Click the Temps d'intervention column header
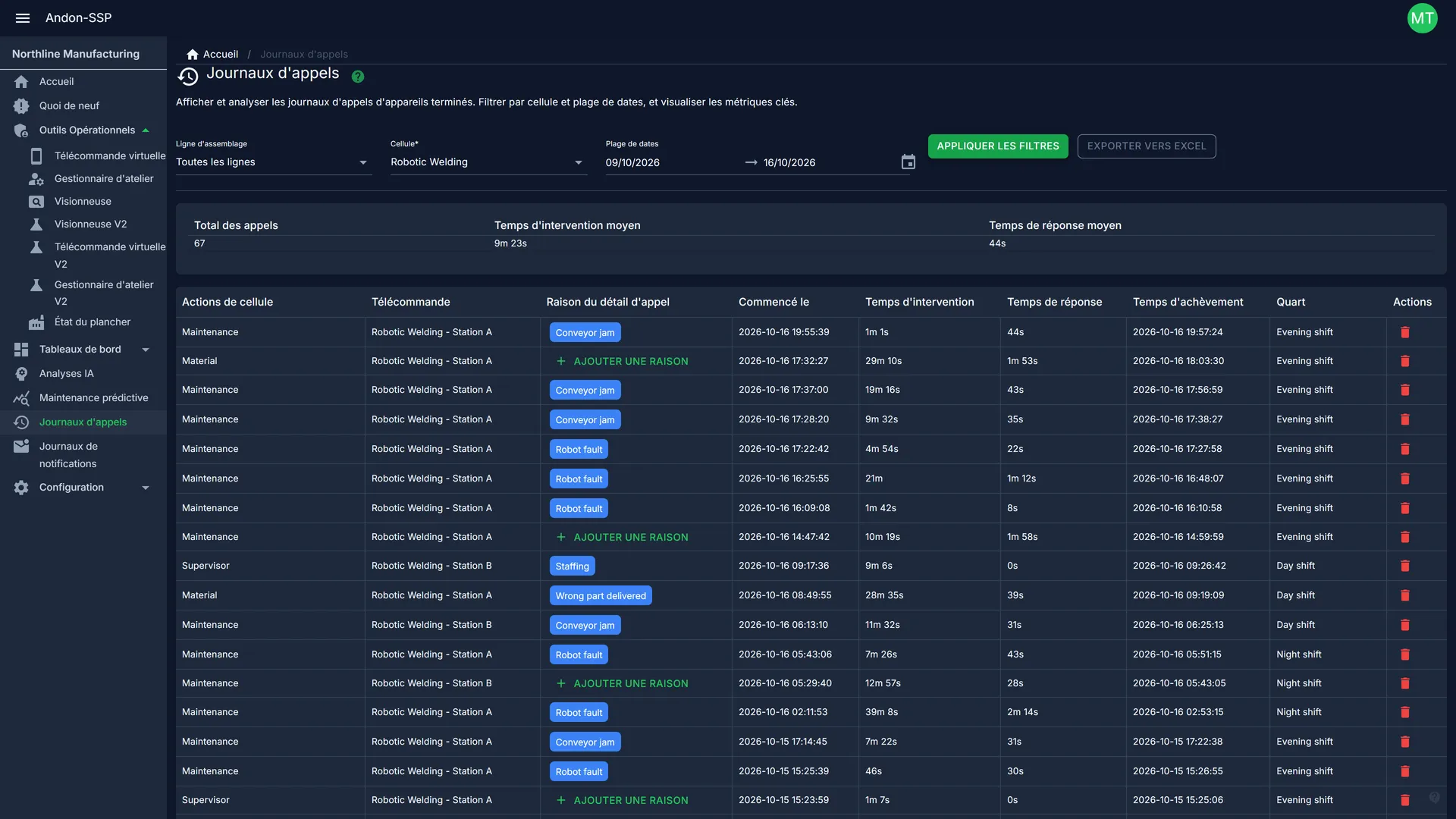Screen dimensions: 1456x819 (x=920, y=302)
